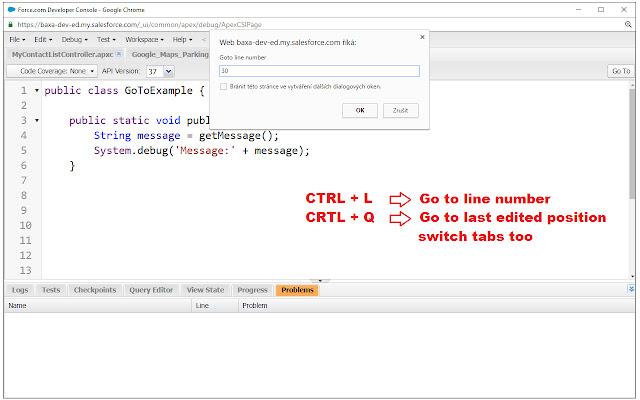Image resolution: width=640 pixels, height=400 pixels.
Task: Click the Go To button
Action: pyautogui.click(x=621, y=71)
